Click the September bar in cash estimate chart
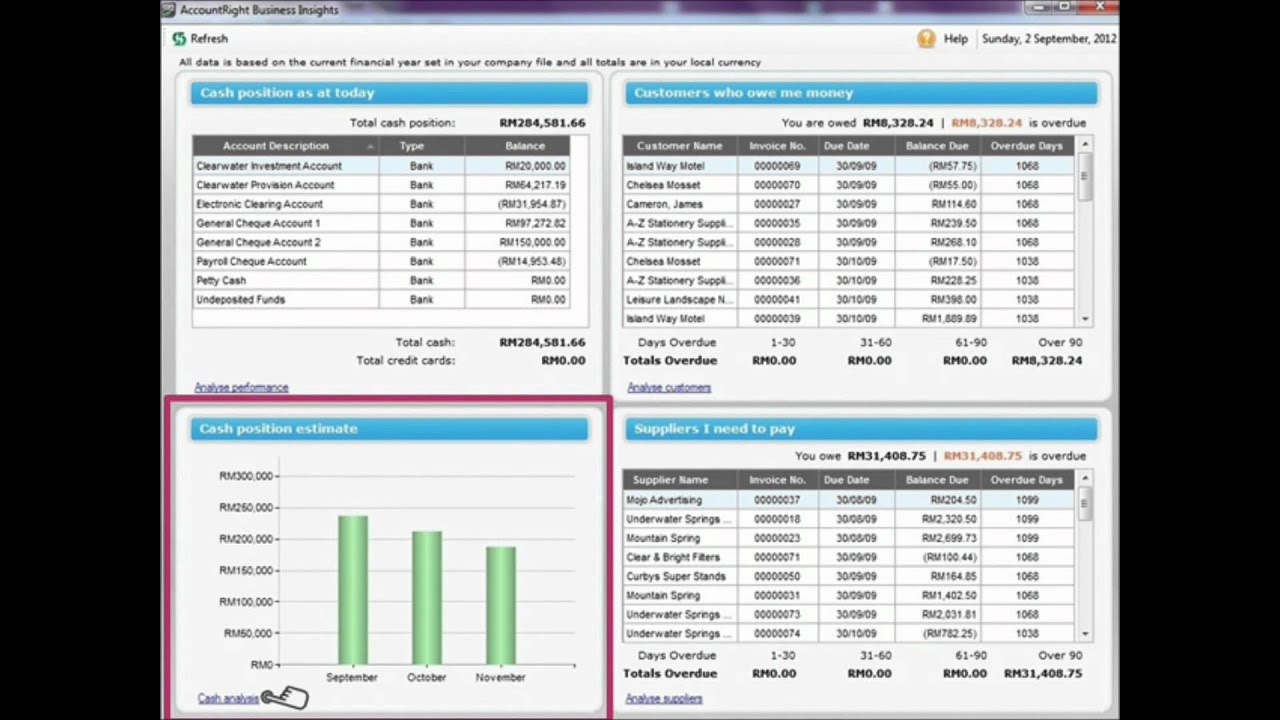Screen dimensions: 1280x720 pos(352,590)
